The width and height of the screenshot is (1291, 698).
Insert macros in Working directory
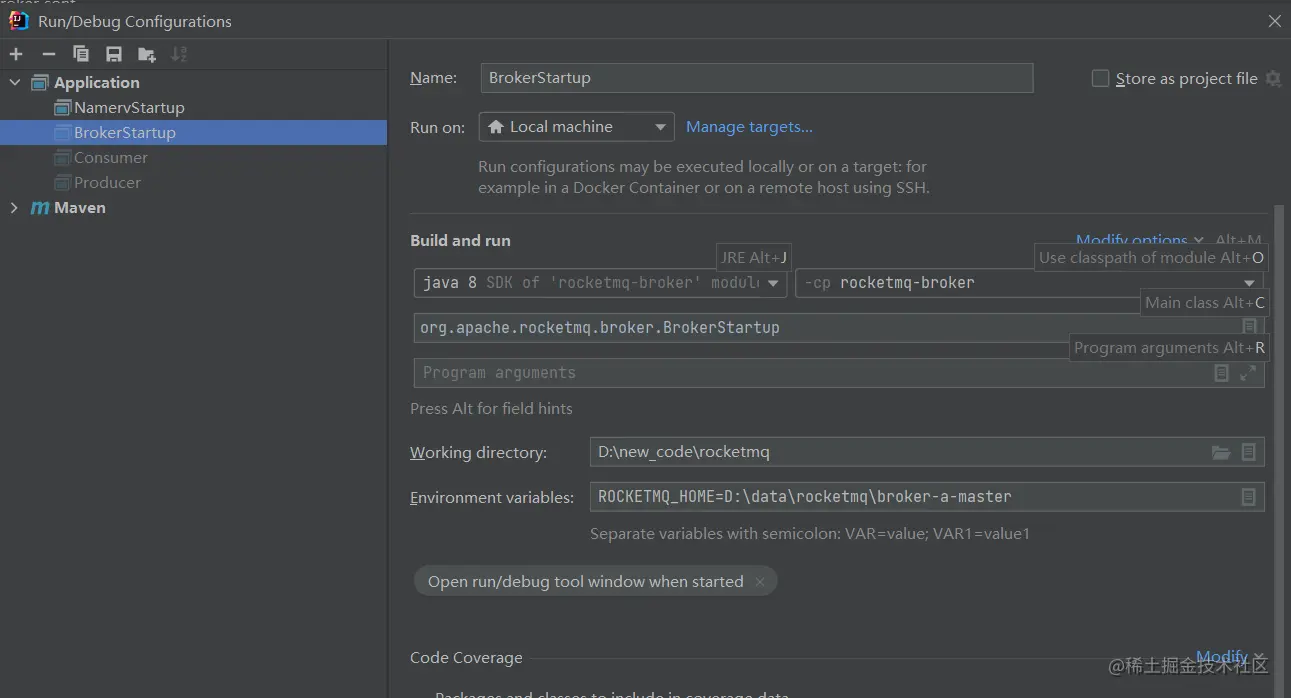click(1249, 452)
